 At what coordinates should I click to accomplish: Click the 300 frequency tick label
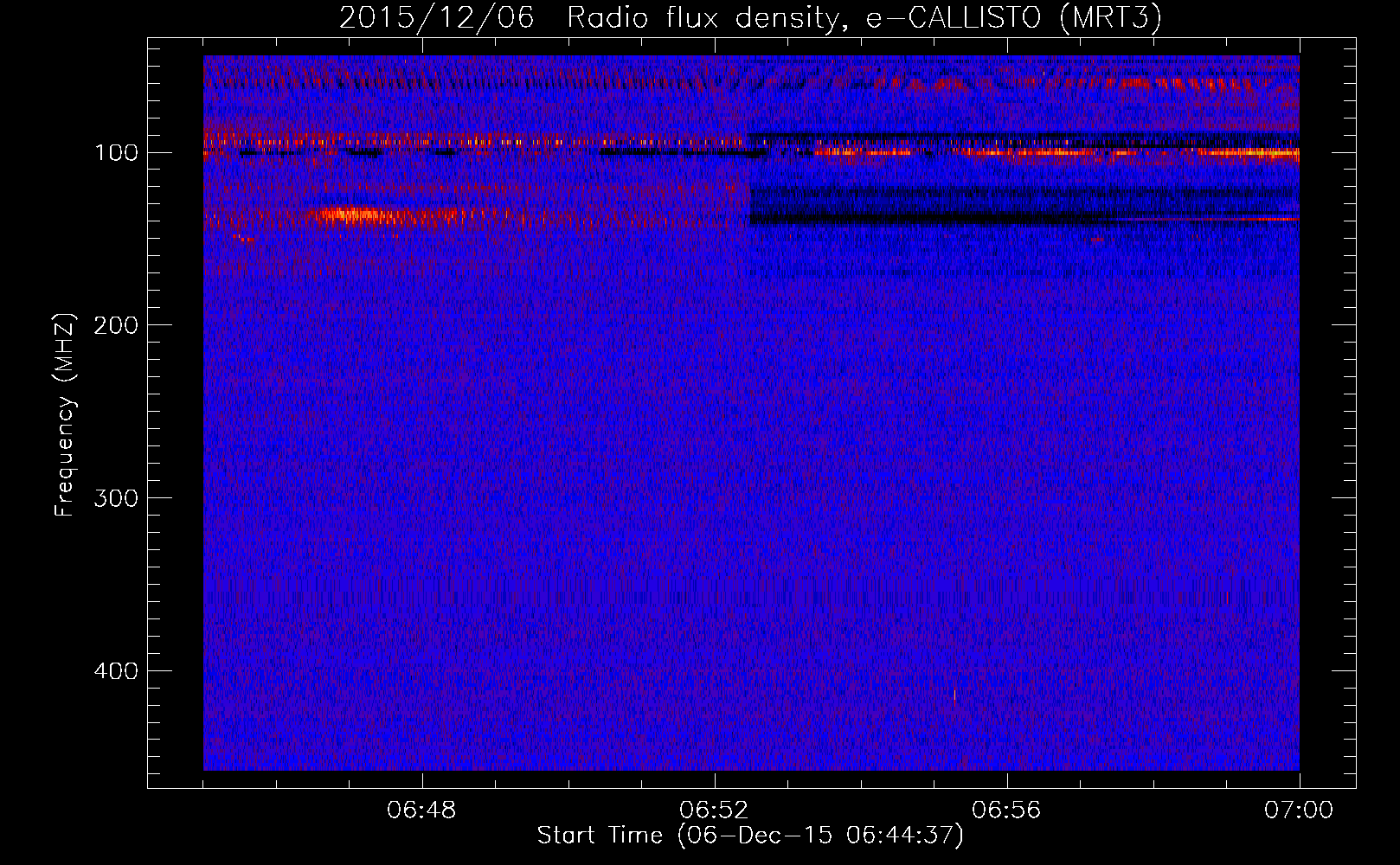pos(116,498)
